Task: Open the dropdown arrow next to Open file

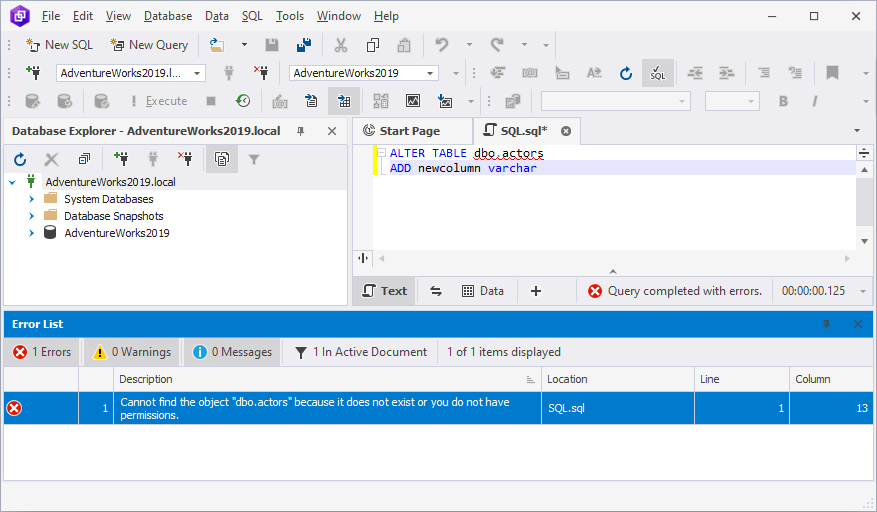Action: pos(244,45)
